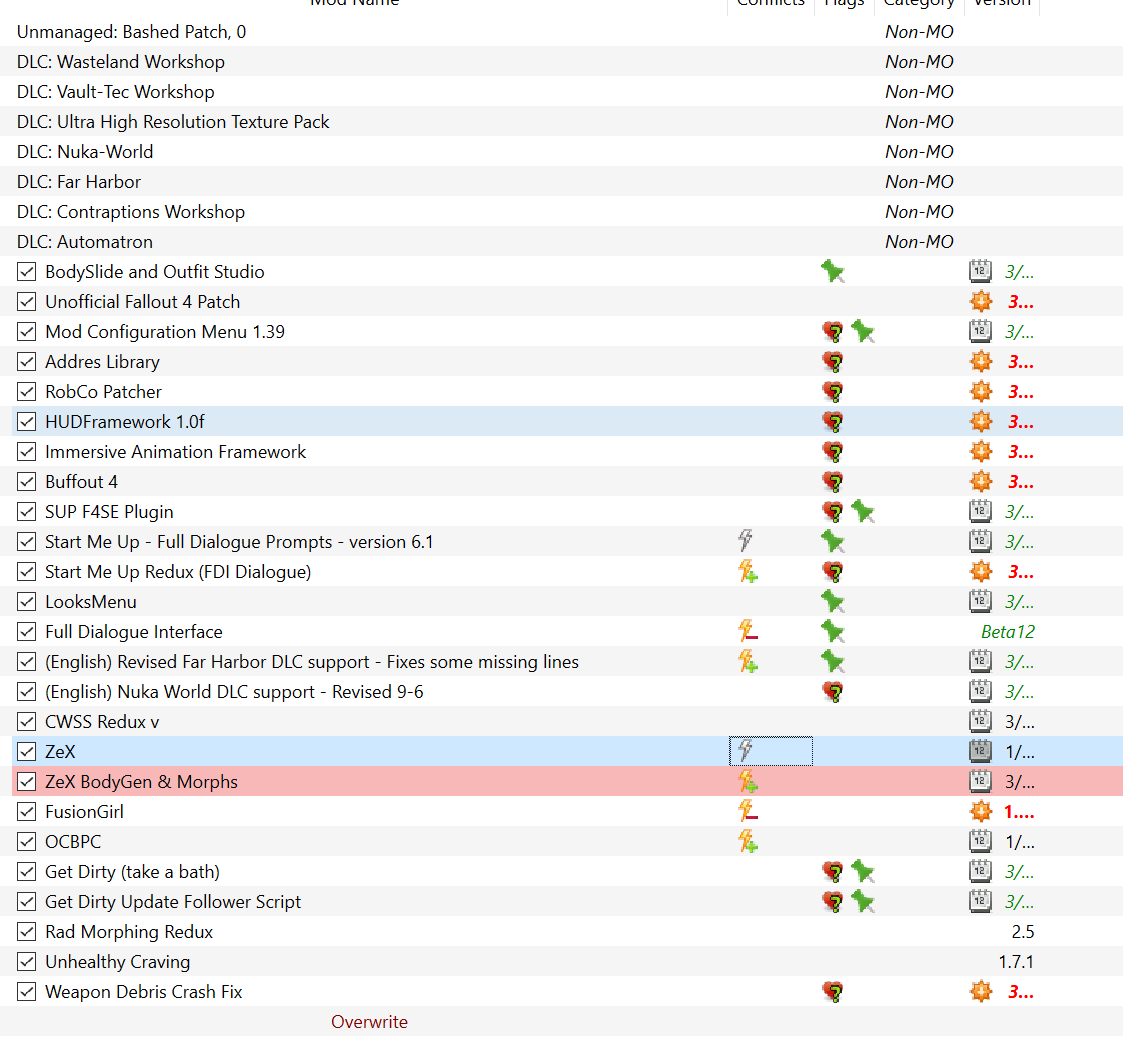Screen dimensions: 1123x1049
Task: Click the green flag icon on BodySlide row
Action: point(832,272)
